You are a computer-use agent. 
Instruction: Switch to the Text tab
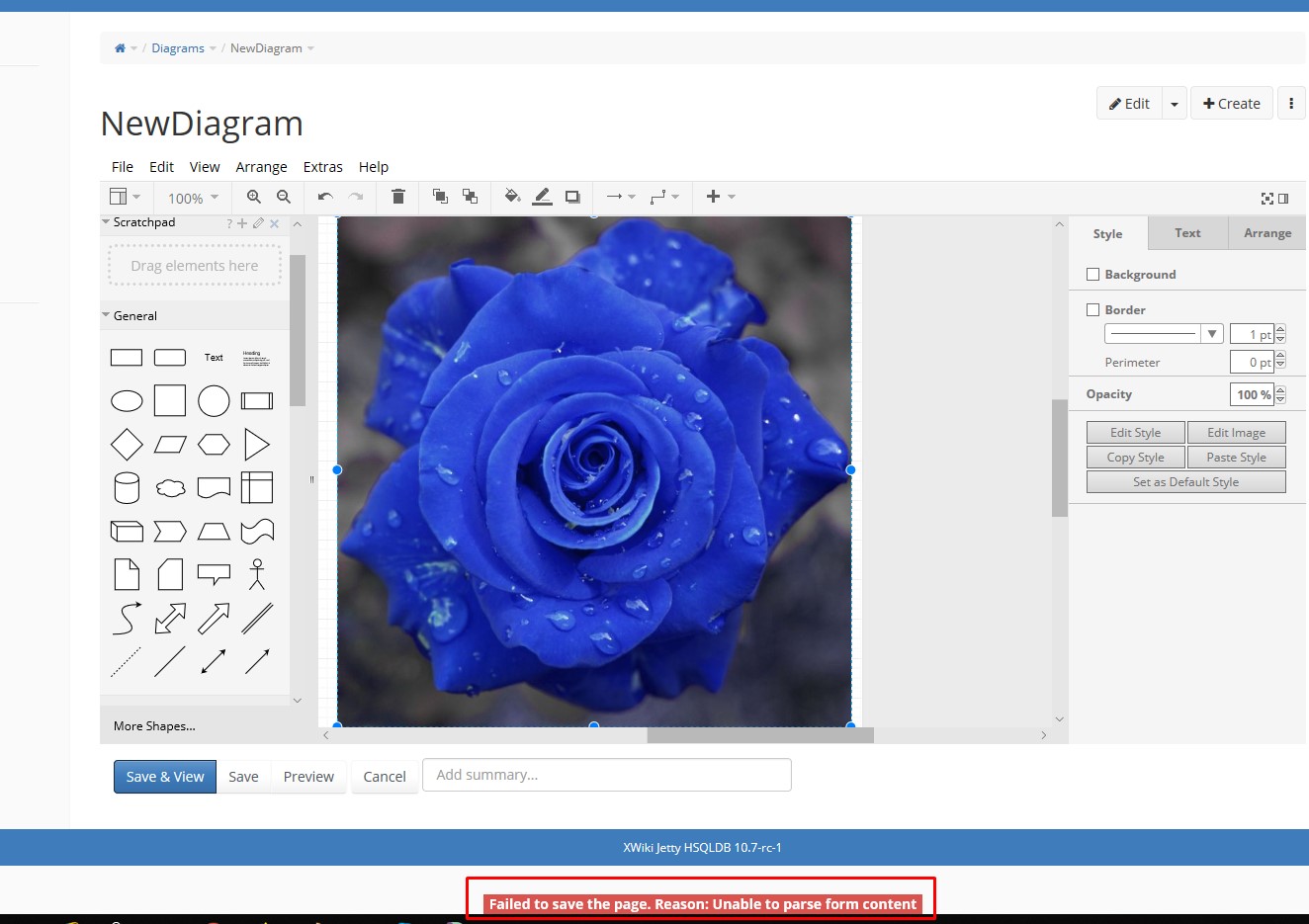click(x=1187, y=233)
